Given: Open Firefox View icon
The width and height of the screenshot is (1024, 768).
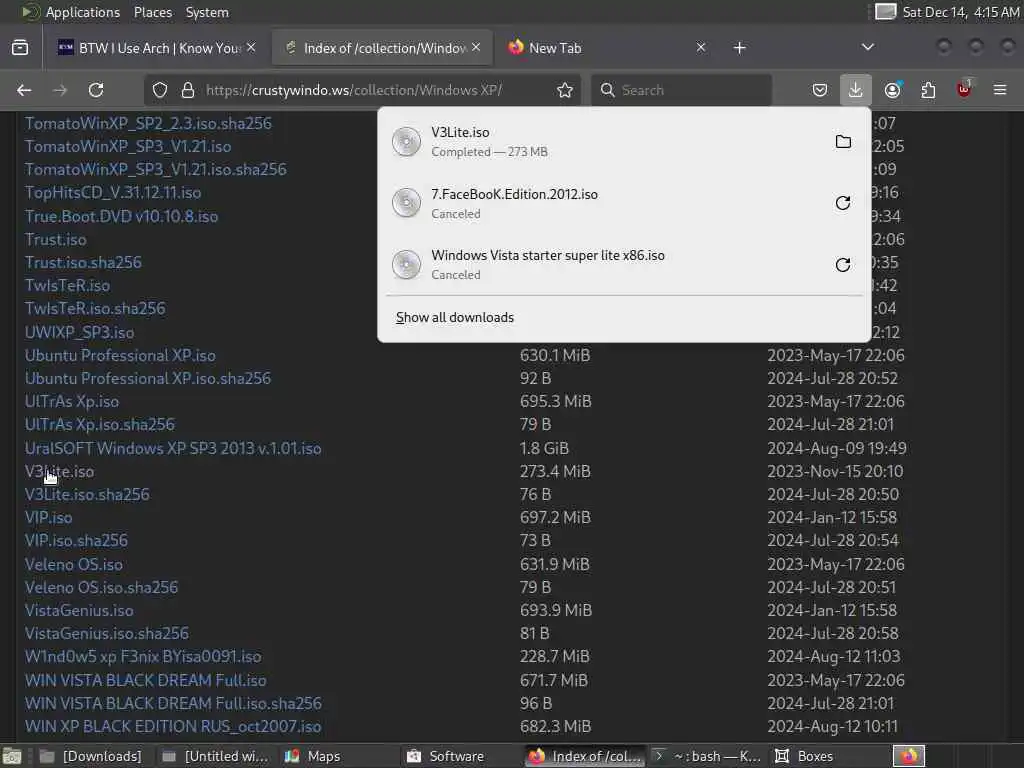Looking at the screenshot, I should pyautogui.click(x=20, y=48).
